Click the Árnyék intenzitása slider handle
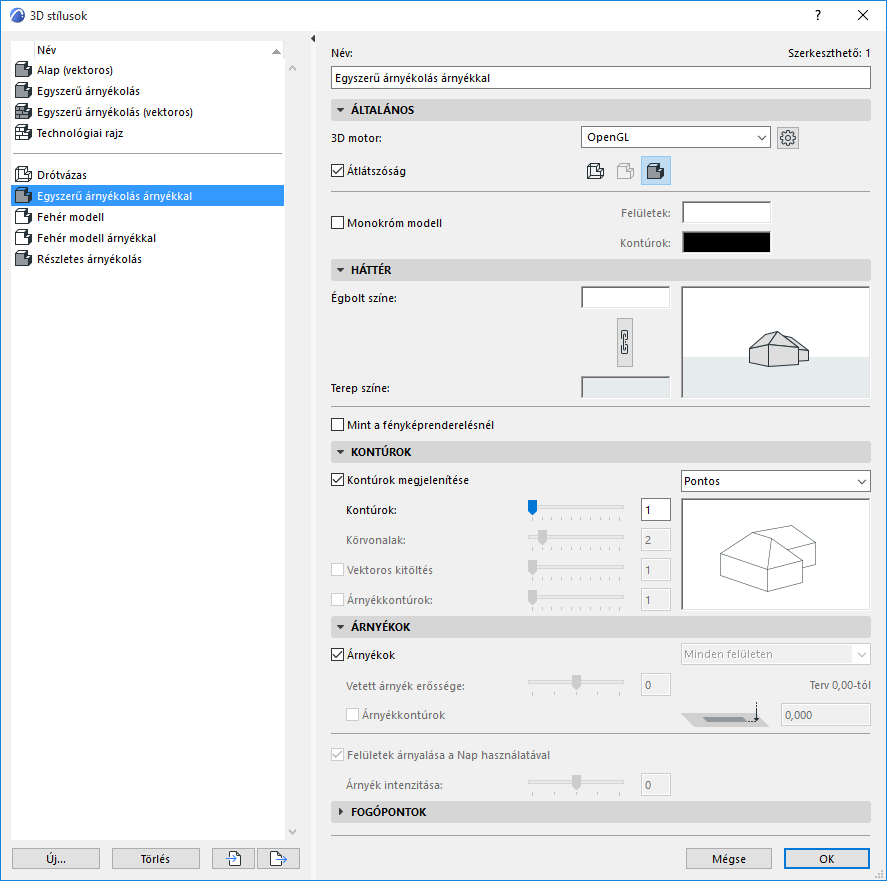This screenshot has width=887, height=881. (x=576, y=782)
